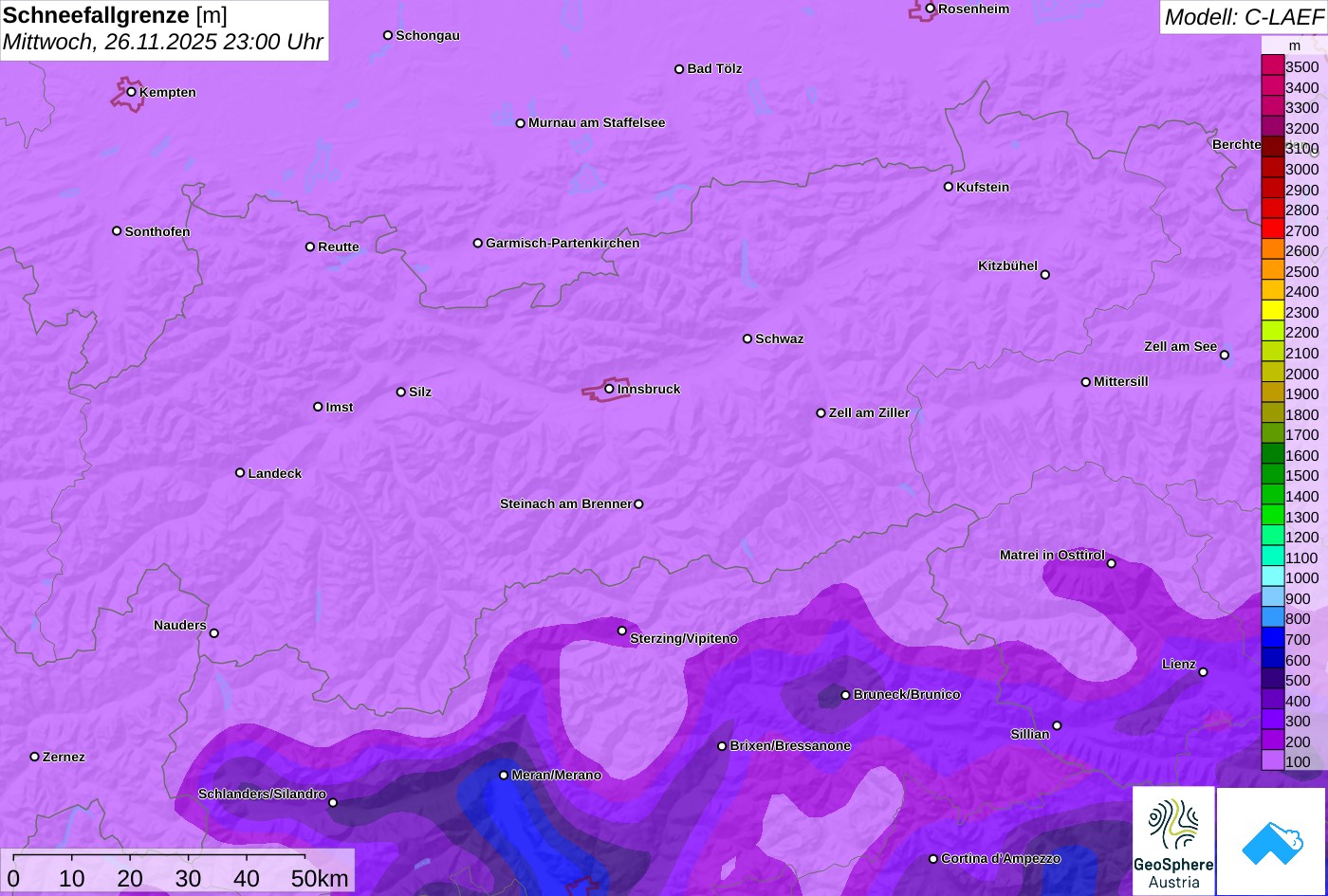Image resolution: width=1328 pixels, height=896 pixels.
Task: Click the Sterzing/Vipiteno location dot
Action: [622, 631]
